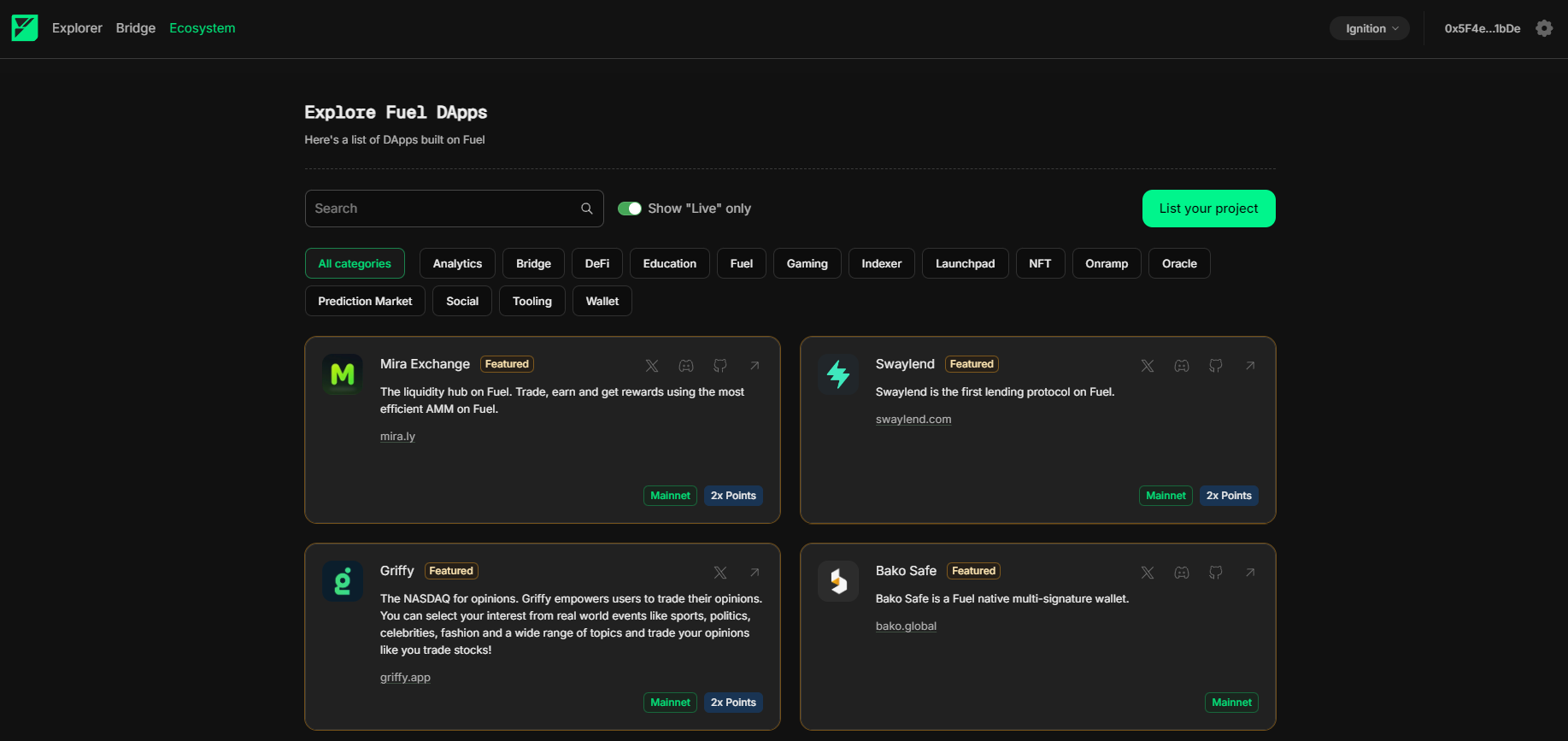Open Mira Exchange X (Twitter) icon

point(652,366)
